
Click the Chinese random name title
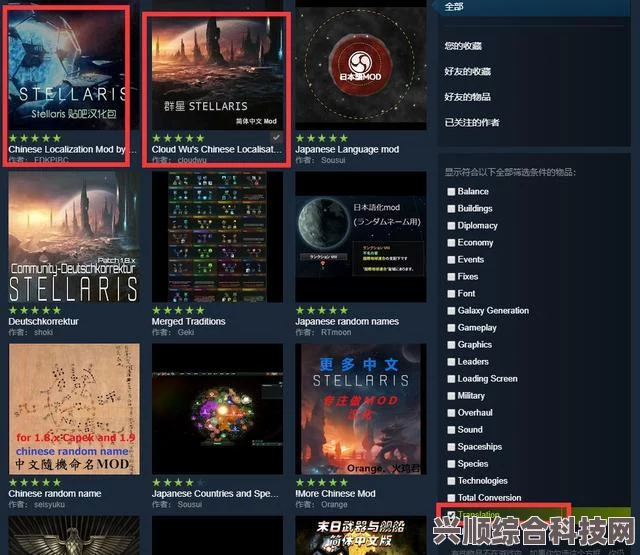55,494
